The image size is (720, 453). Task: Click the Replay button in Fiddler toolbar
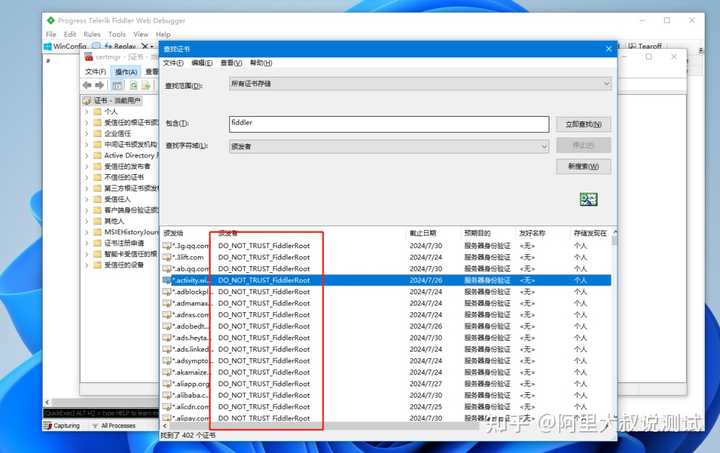[x=115, y=46]
